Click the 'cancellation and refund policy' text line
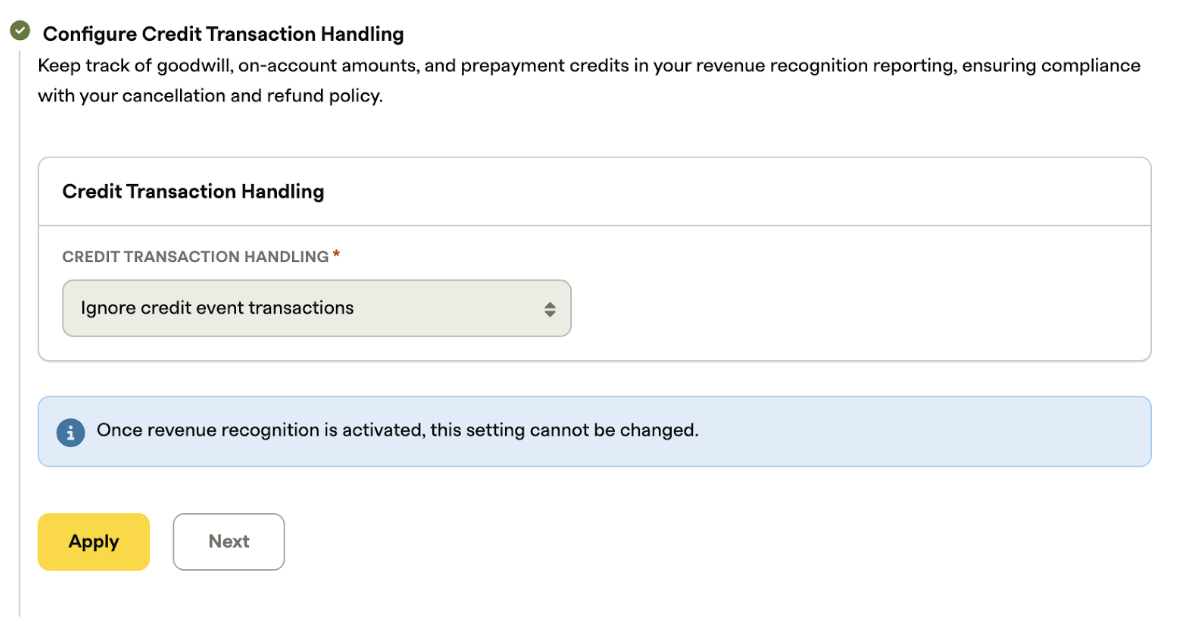Screen dimensions: 1194x630 pyautogui.click(x=210, y=96)
